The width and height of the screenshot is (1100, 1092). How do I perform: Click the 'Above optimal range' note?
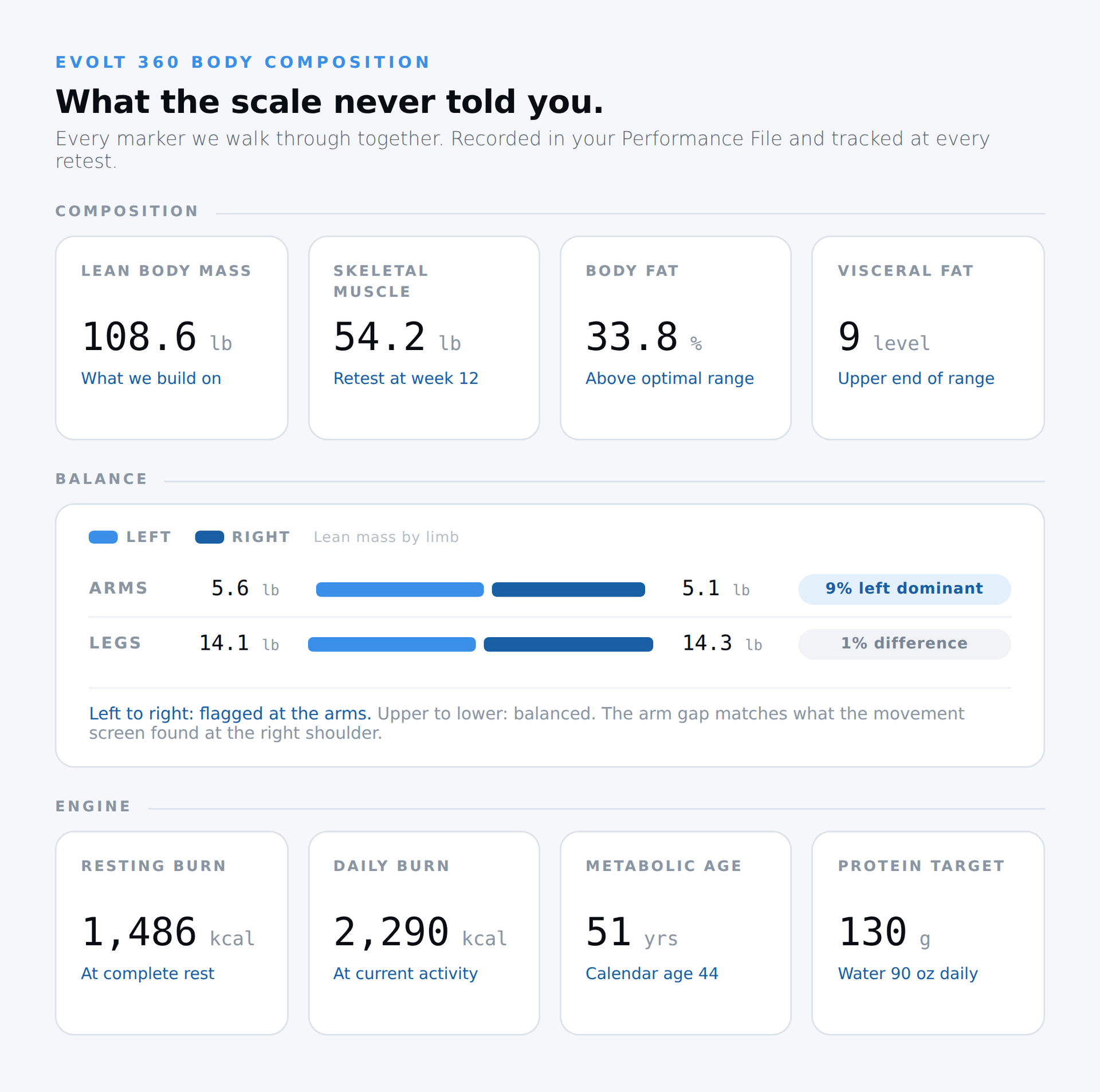(x=669, y=379)
